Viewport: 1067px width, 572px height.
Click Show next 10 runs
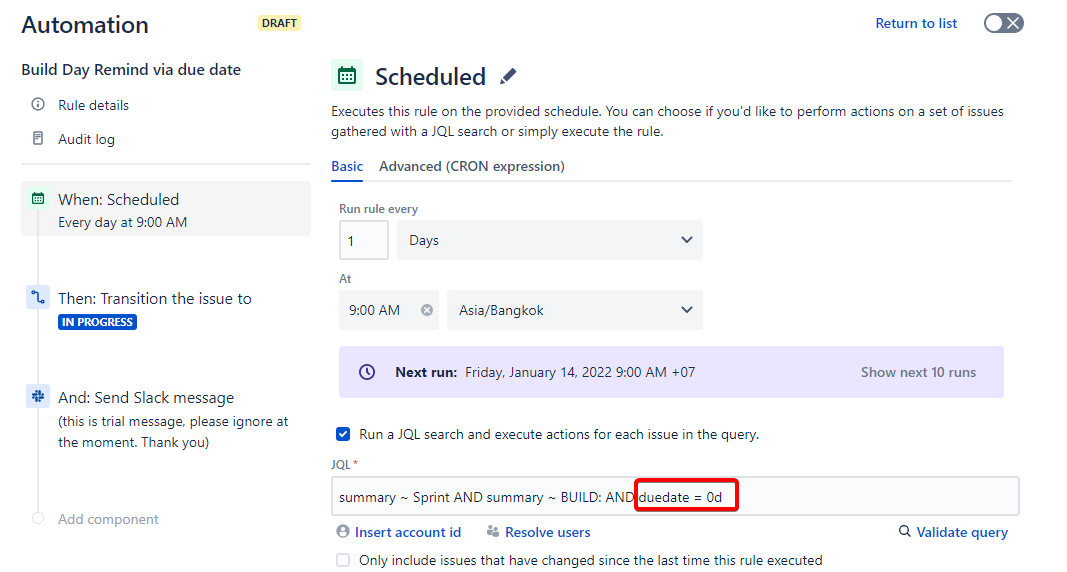pyautogui.click(x=918, y=372)
